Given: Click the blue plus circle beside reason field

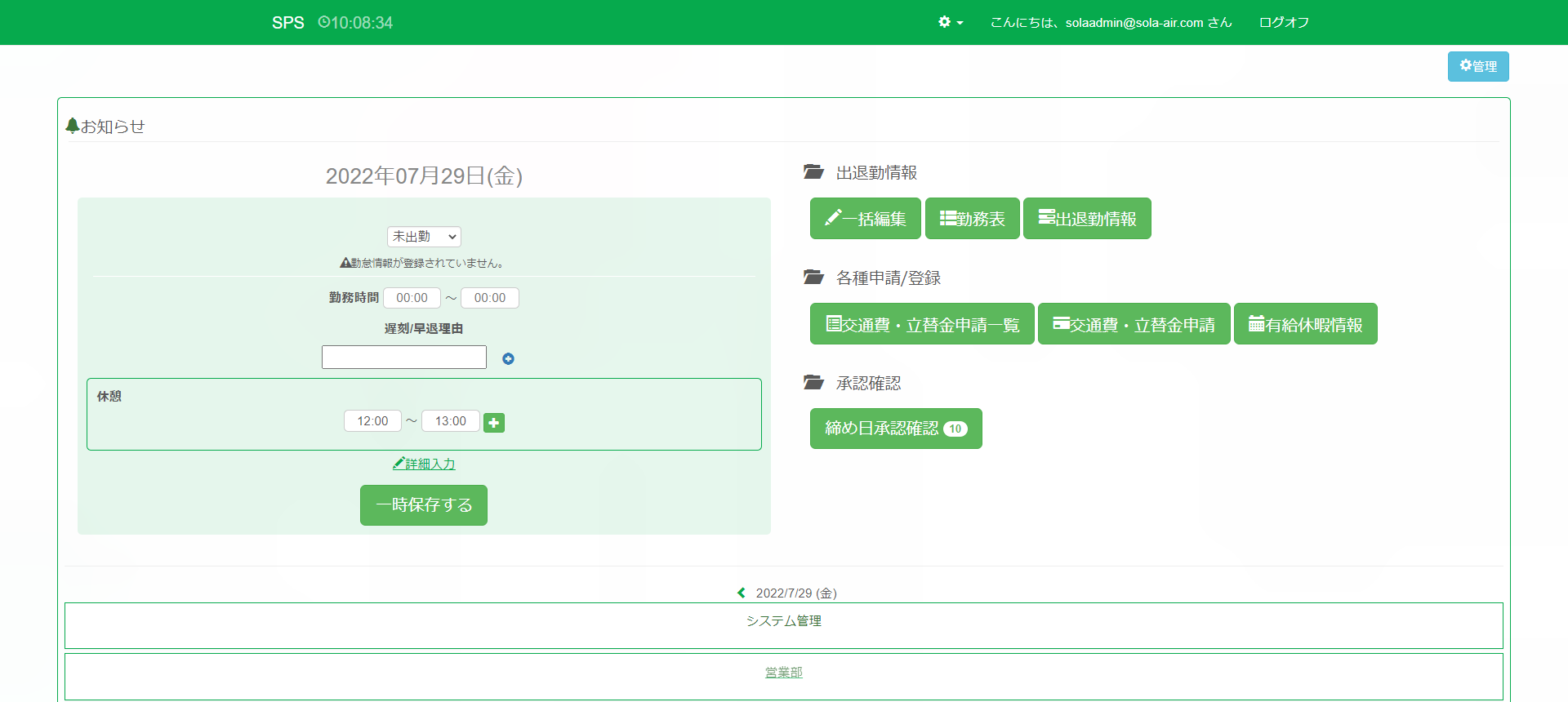Looking at the screenshot, I should pos(508,359).
